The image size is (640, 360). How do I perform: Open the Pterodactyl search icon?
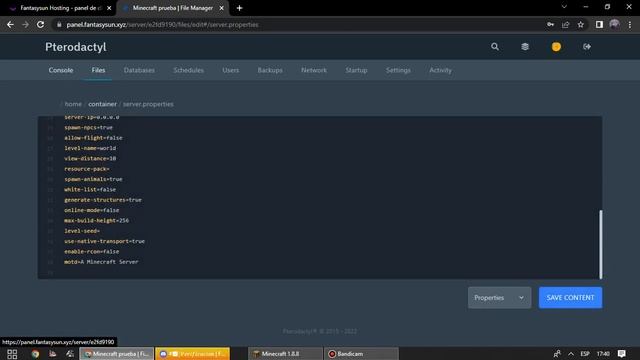495,47
